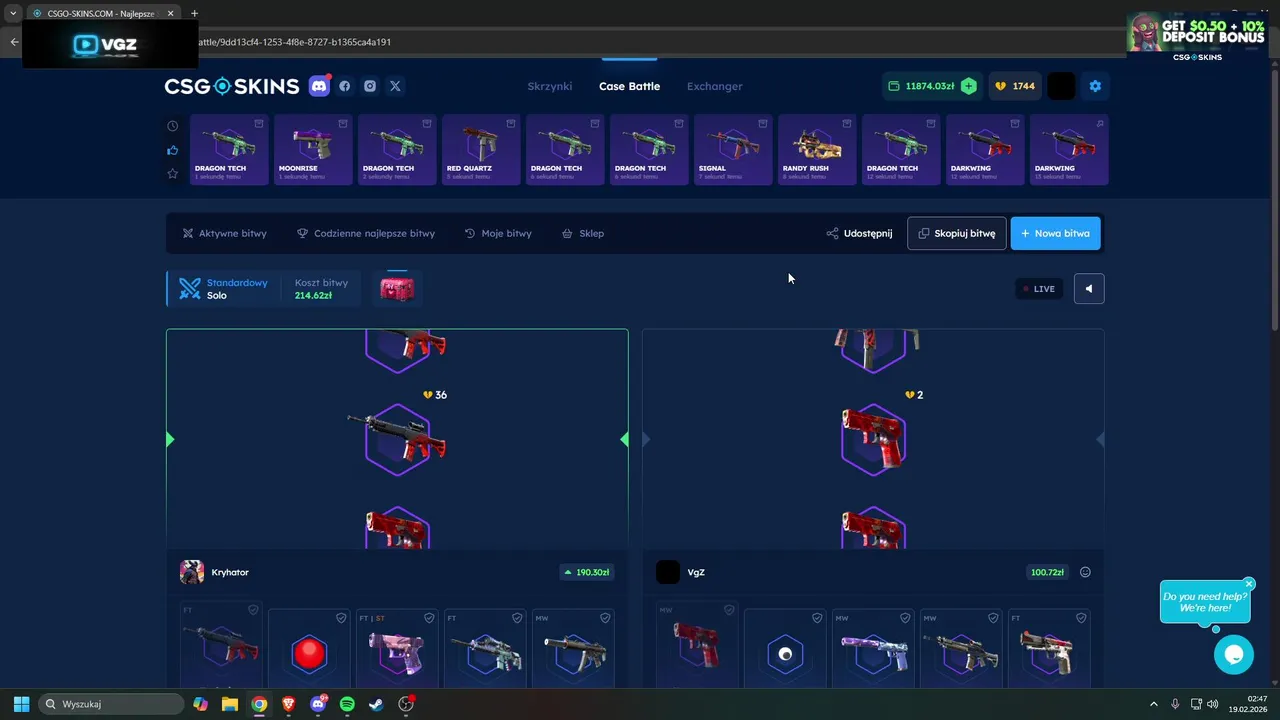1280x720 pixels.
Task: Show favorite drops with star icon
Action: click(x=173, y=174)
